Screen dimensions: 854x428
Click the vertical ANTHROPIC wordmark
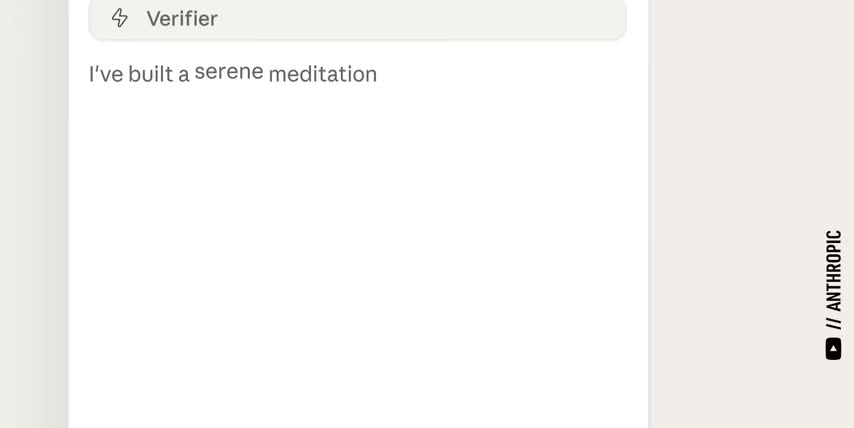[x=833, y=271]
